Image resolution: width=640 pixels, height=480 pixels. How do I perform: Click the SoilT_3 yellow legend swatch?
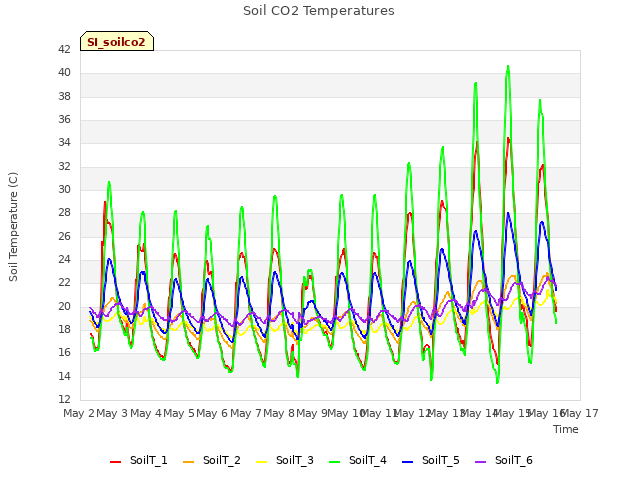coord(262,462)
